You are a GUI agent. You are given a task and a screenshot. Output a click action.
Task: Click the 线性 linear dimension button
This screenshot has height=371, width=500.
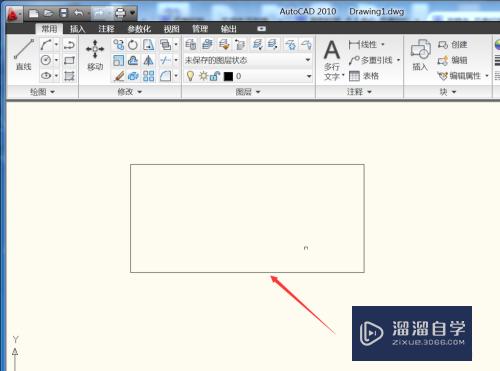click(x=363, y=44)
